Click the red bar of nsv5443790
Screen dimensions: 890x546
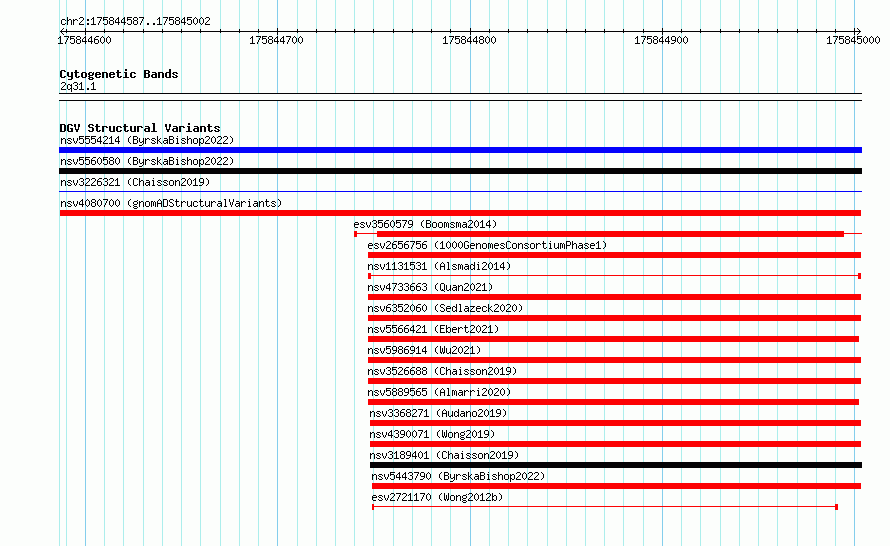pyautogui.click(x=617, y=486)
